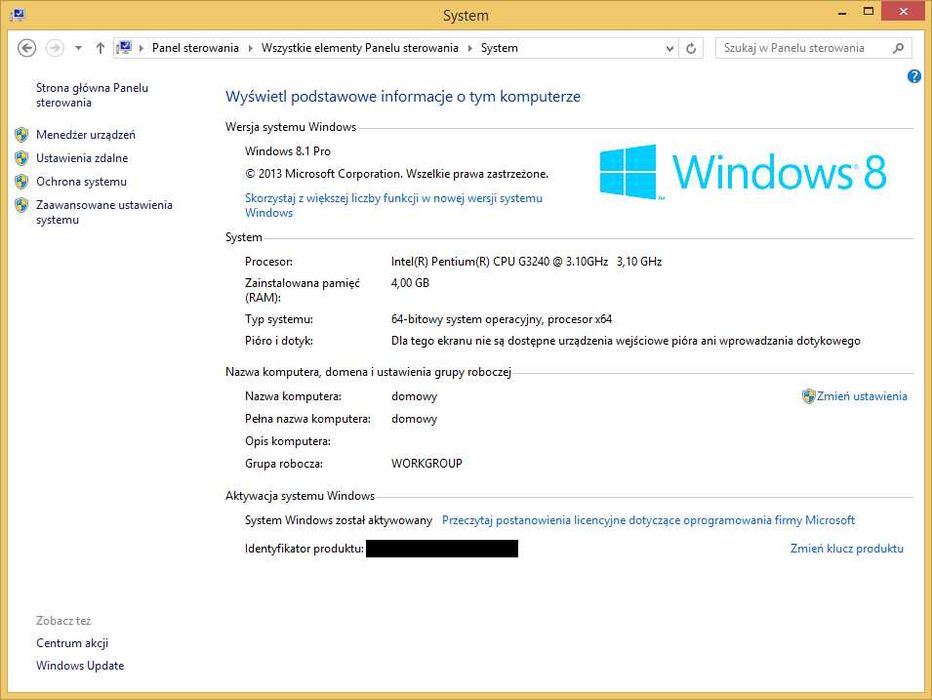Expand the chevron before Panel sterowania

pos(141,48)
